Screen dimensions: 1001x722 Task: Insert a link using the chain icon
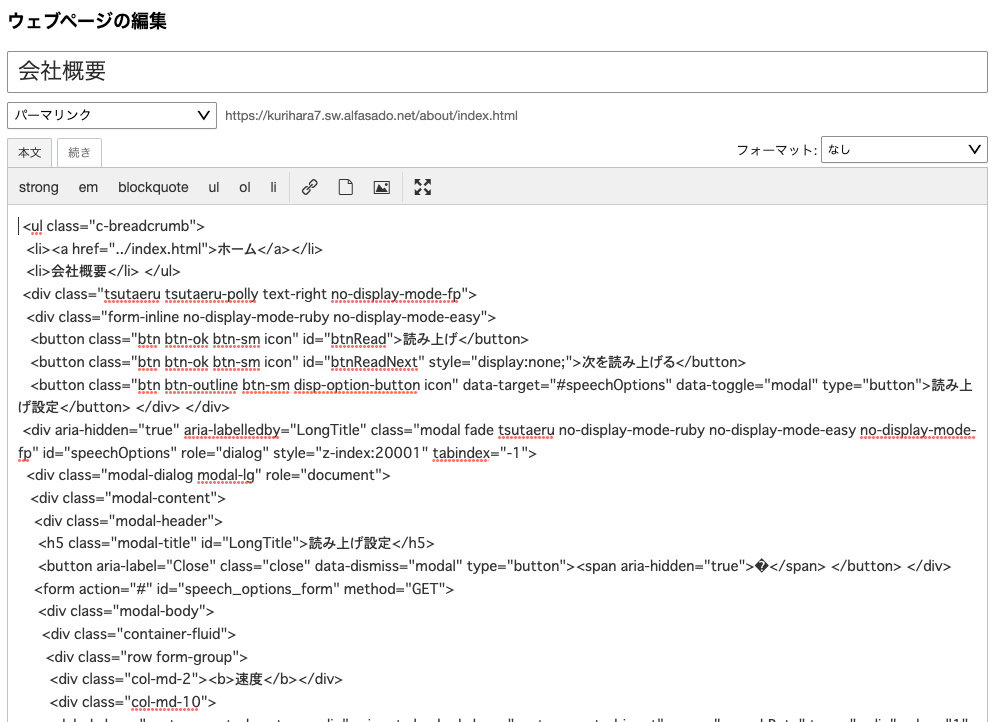[x=310, y=187]
